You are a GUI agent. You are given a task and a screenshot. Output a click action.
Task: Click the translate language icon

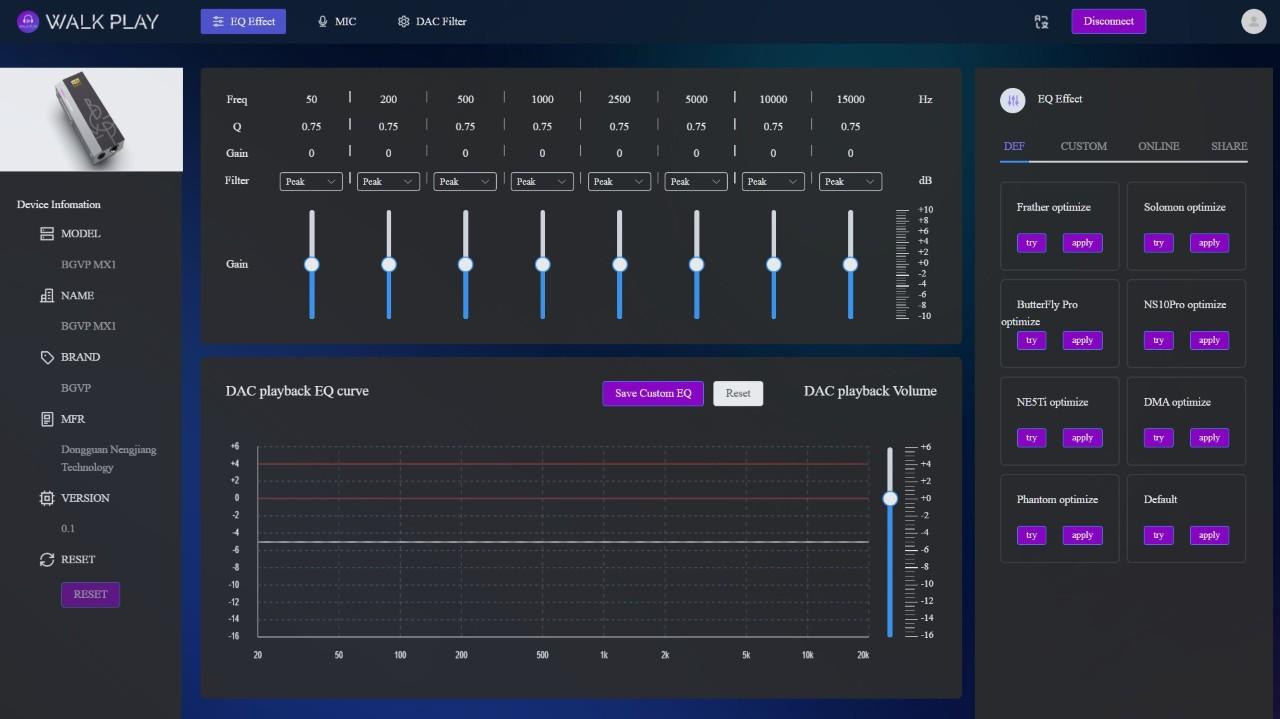pos(1041,21)
